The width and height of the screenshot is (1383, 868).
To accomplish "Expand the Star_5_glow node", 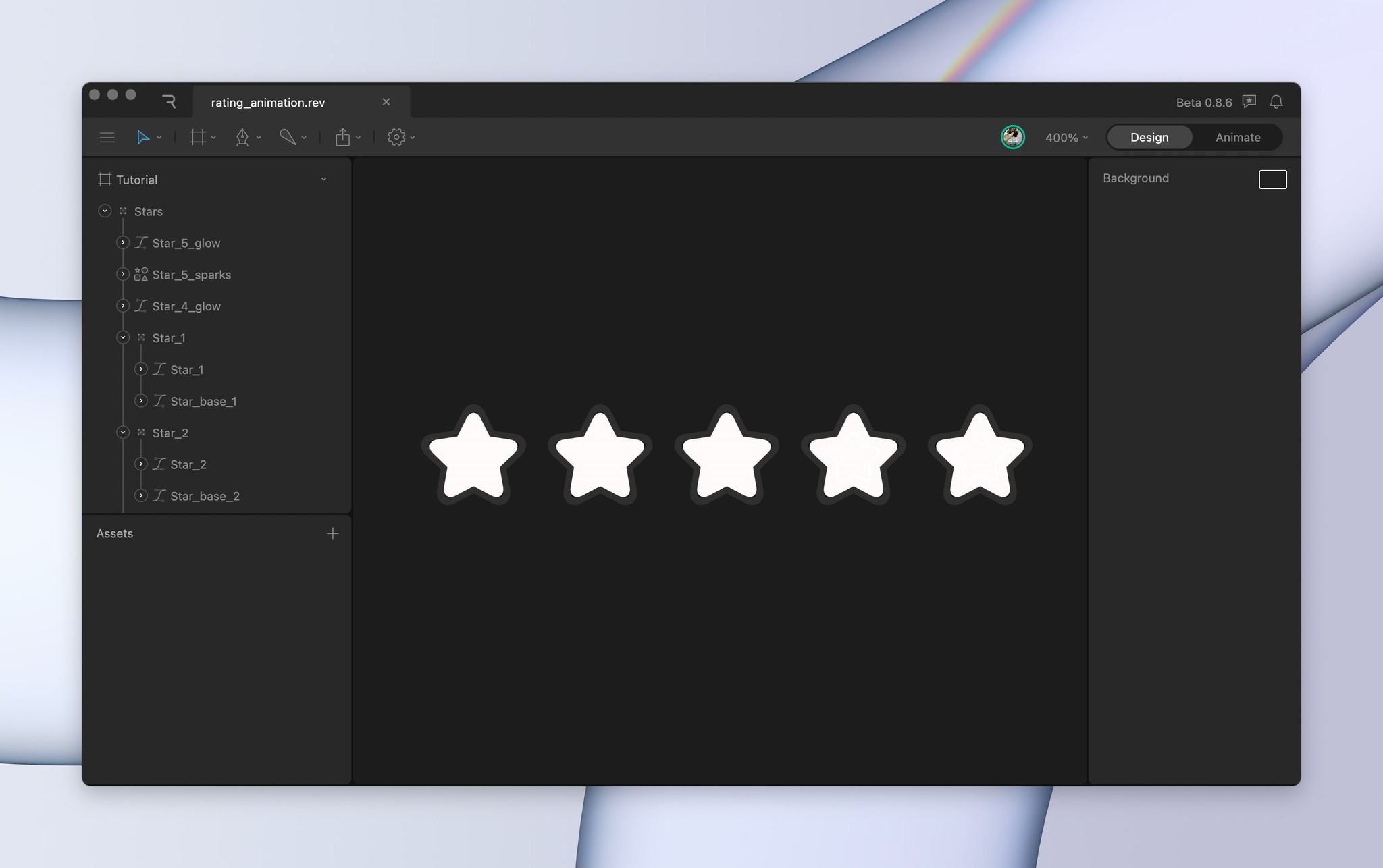I will (x=123, y=242).
